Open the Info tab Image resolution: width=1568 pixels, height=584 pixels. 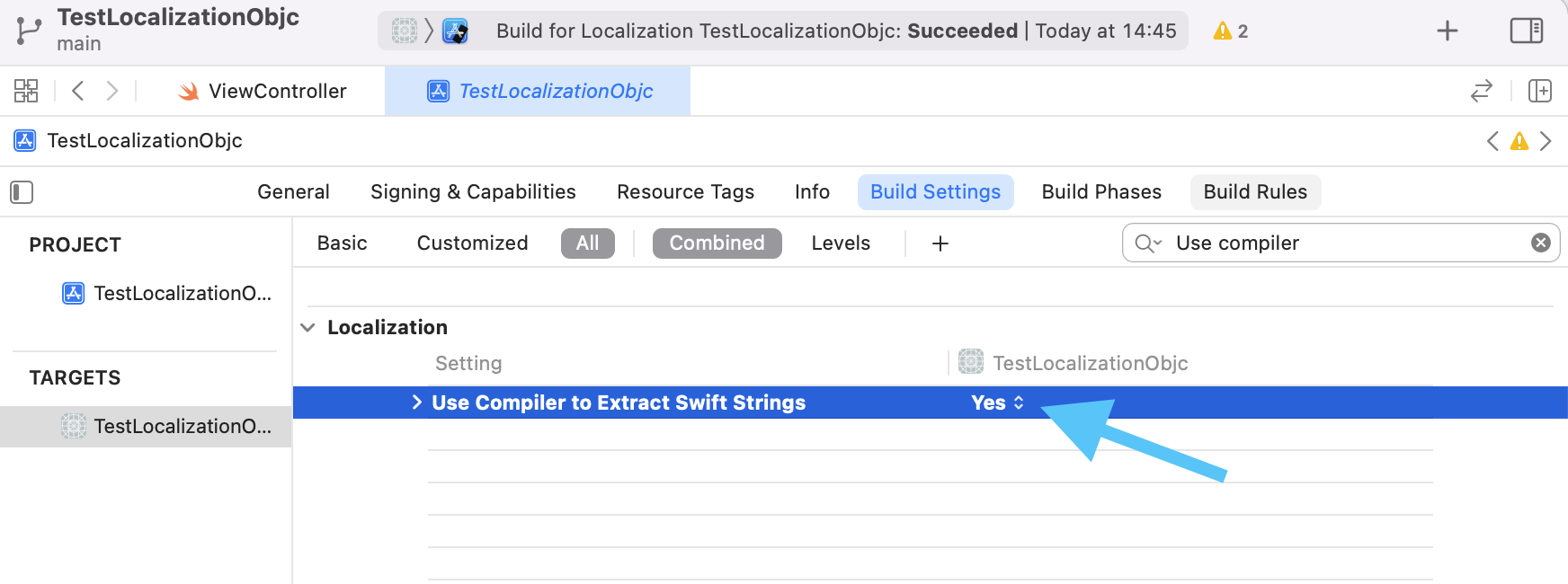point(812,192)
